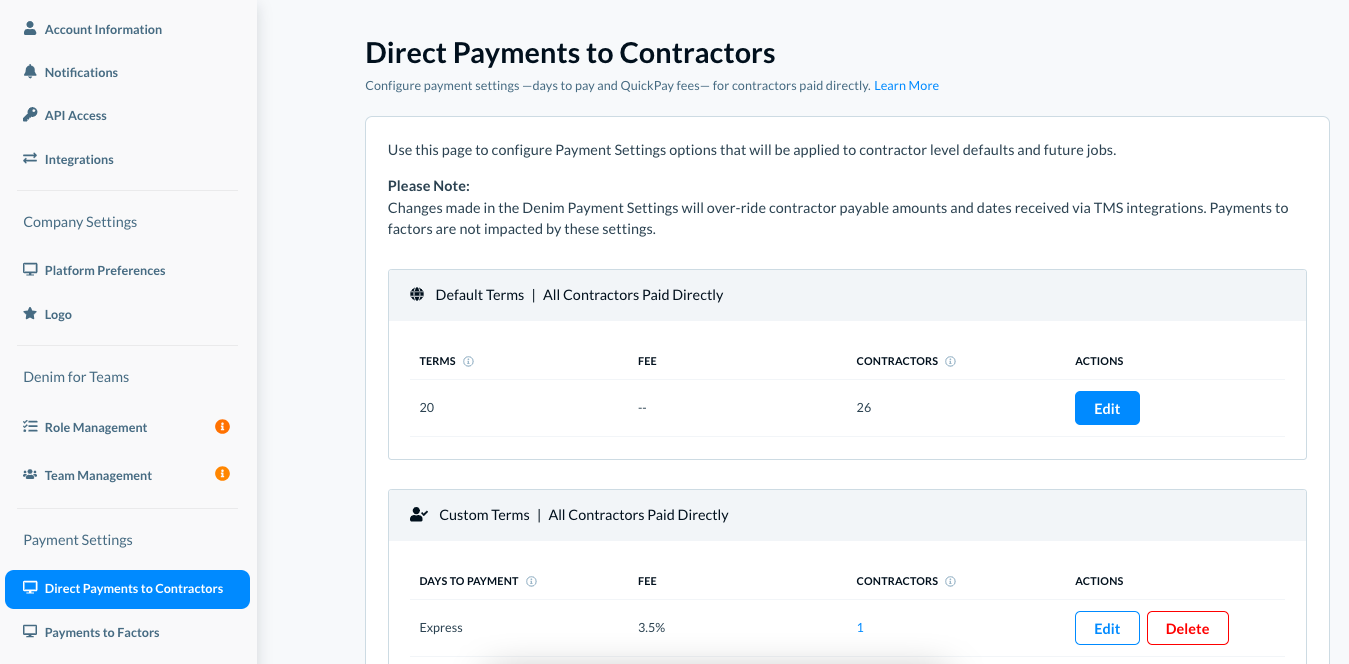Click the orange alert icon beside Team Management
The width and height of the screenshot is (1349, 664).
pyautogui.click(x=223, y=474)
